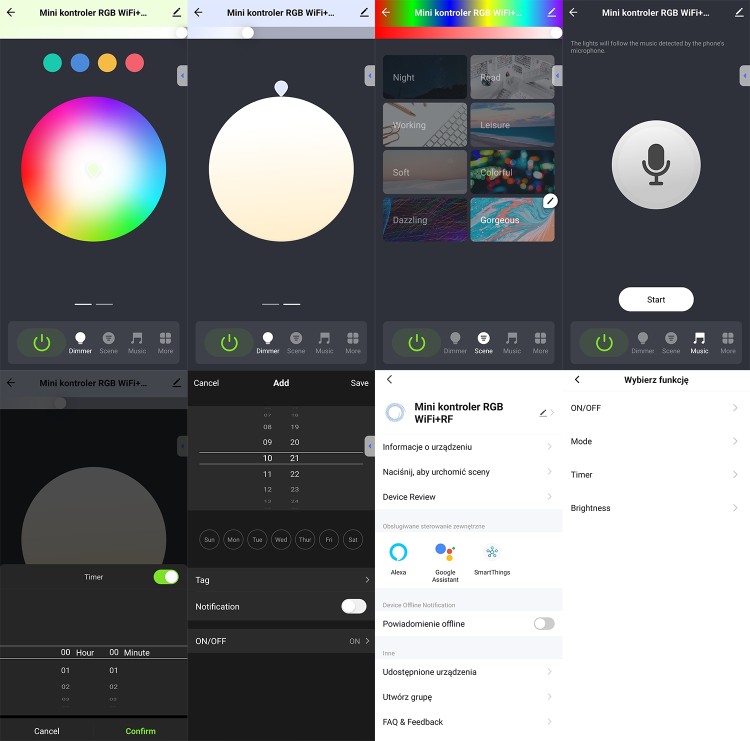Open Mode function row
750x741 pixels.
[x=656, y=441]
